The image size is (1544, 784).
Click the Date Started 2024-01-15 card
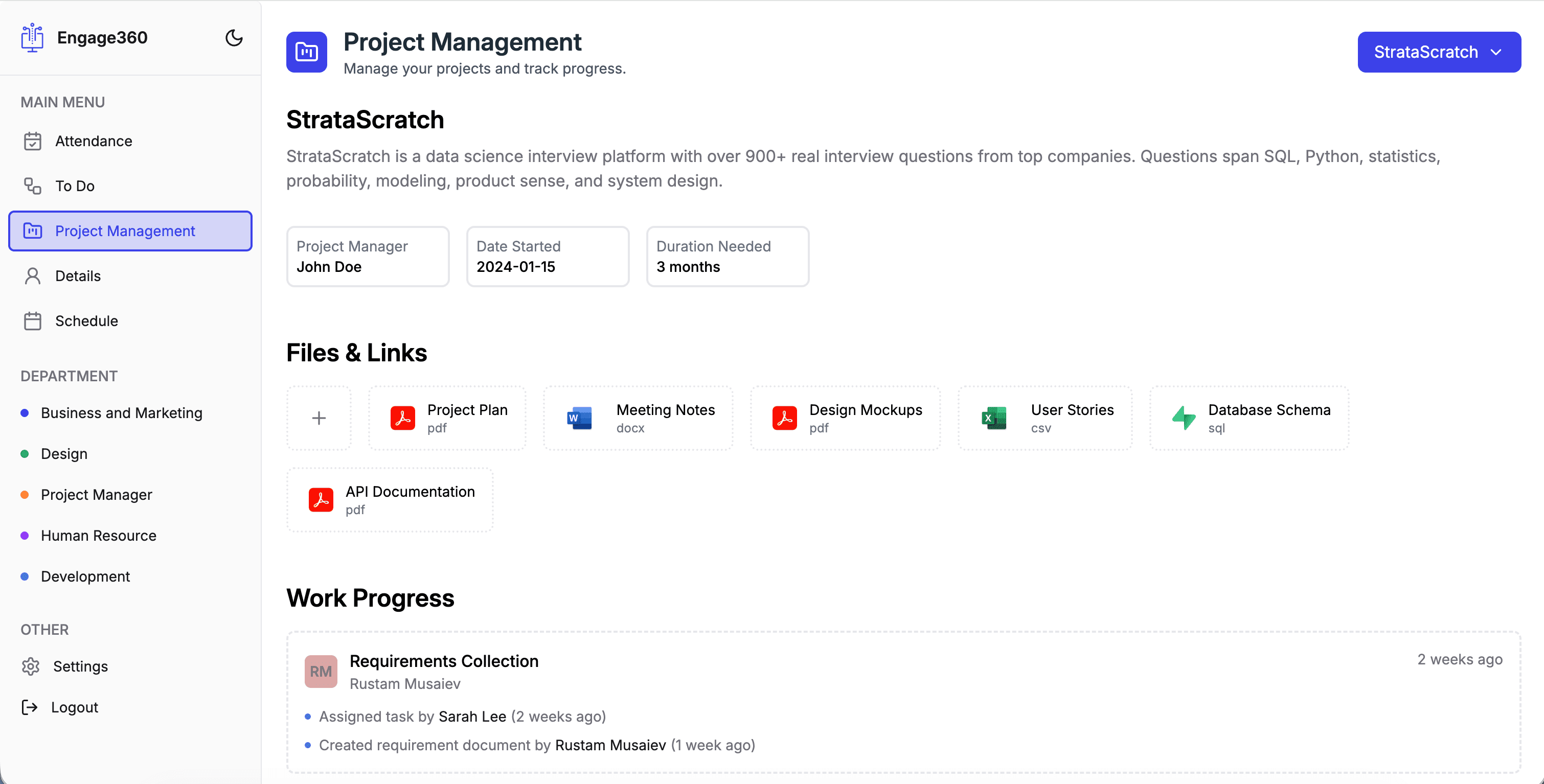pyautogui.click(x=548, y=257)
